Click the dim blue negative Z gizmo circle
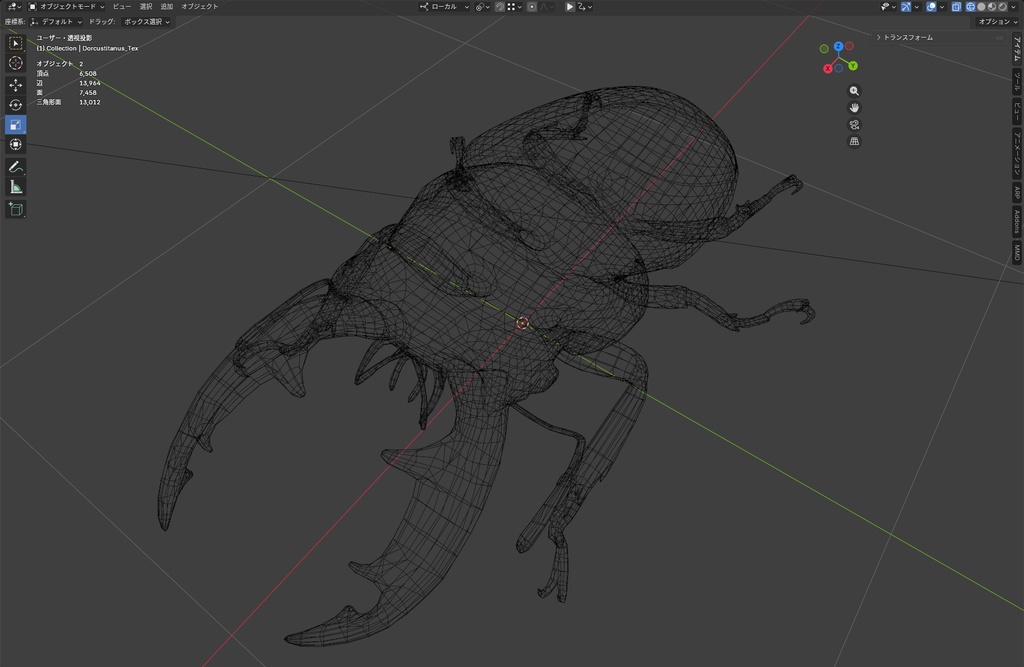Screen dimensions: 1024x667 pyautogui.click(x=839, y=68)
